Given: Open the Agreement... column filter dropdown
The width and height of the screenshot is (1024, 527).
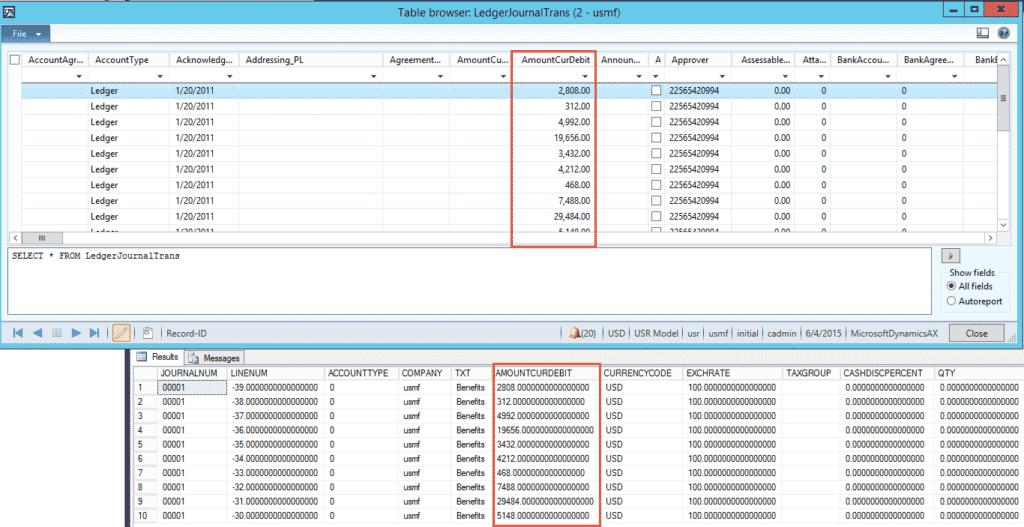Looking at the screenshot, I should pos(440,76).
